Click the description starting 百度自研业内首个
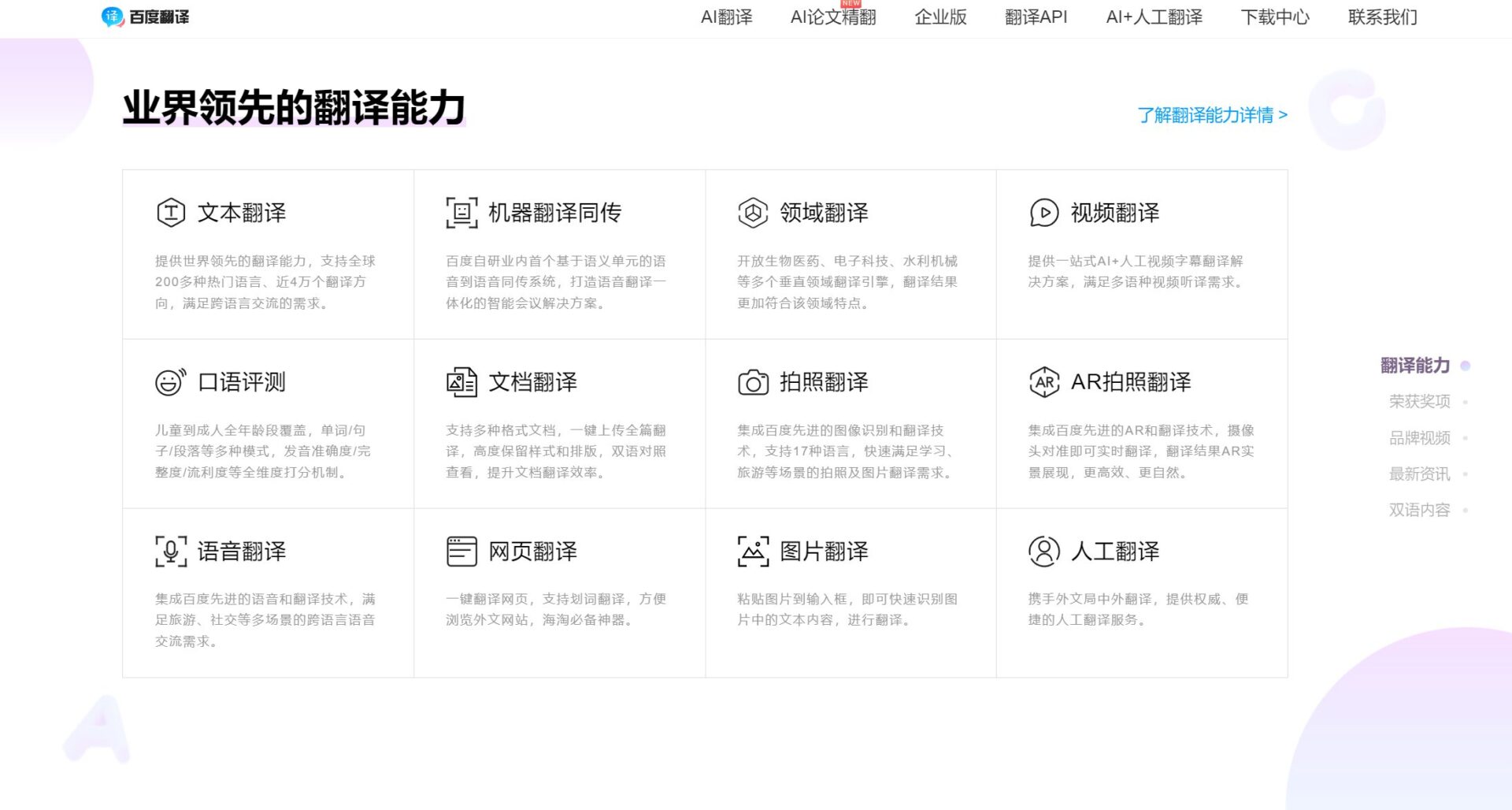The width and height of the screenshot is (1512, 810). click(x=556, y=282)
